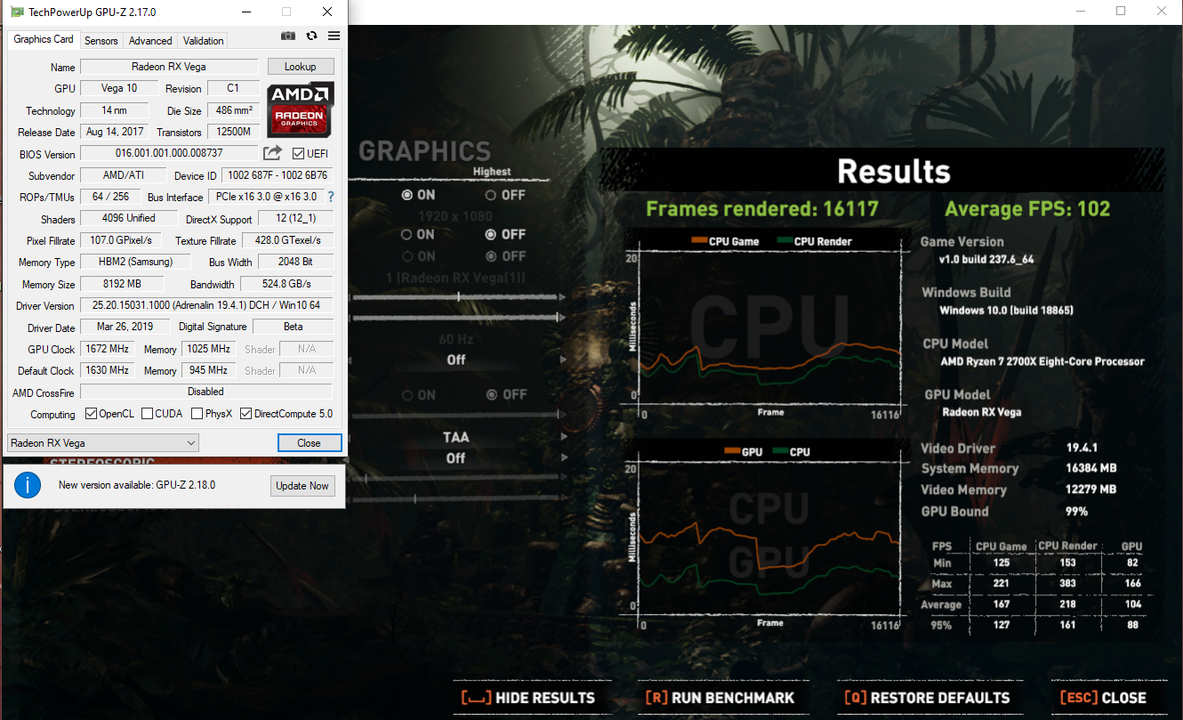1183x720 pixels.
Task: Click the Default Clock 1630 MHz field
Action: [x=106, y=371]
